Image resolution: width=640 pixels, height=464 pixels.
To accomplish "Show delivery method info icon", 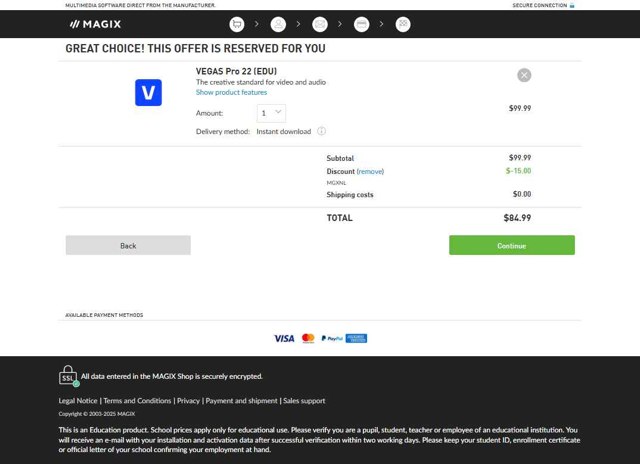I will pos(322,131).
